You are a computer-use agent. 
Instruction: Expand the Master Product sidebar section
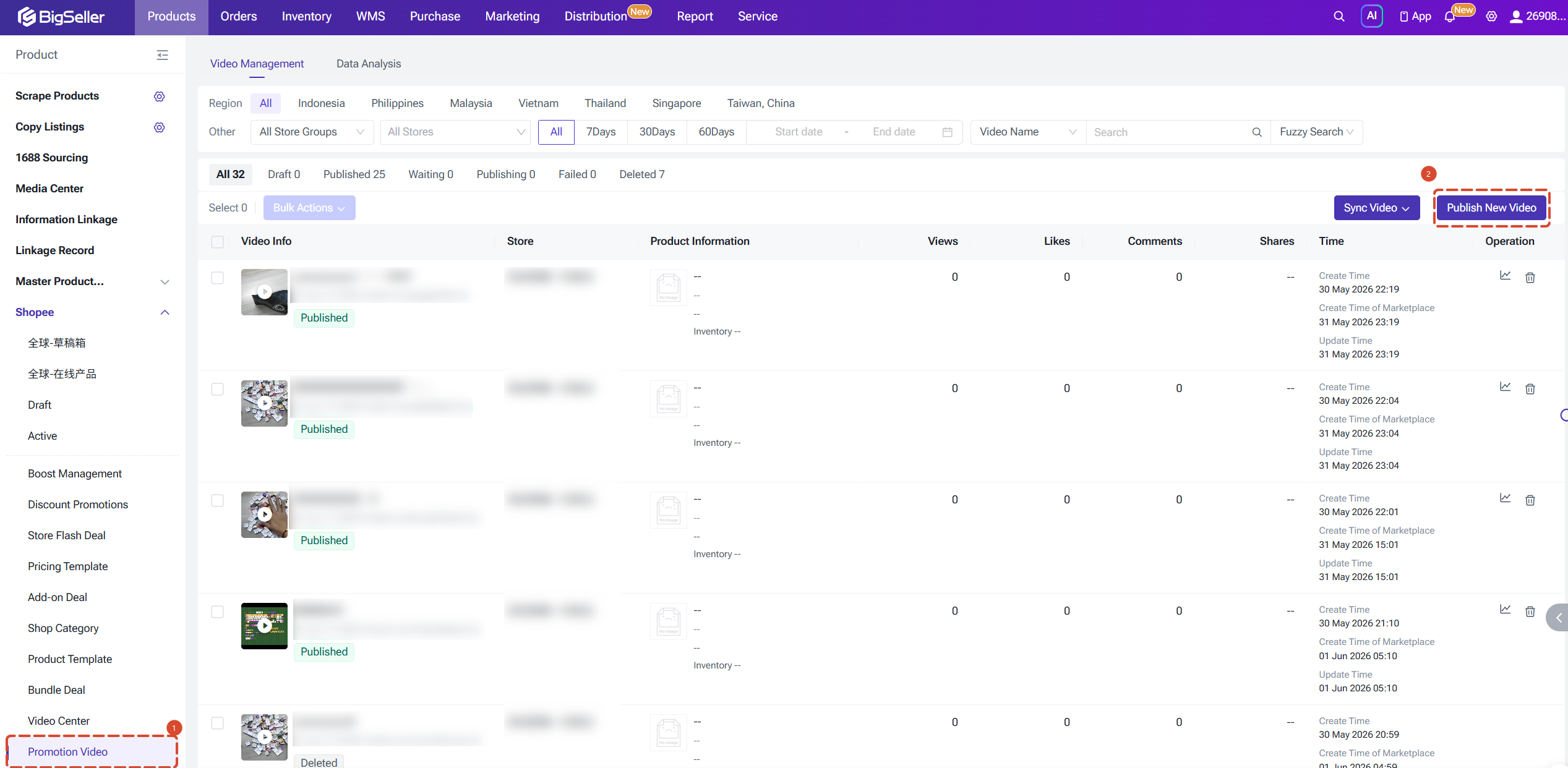click(x=92, y=281)
